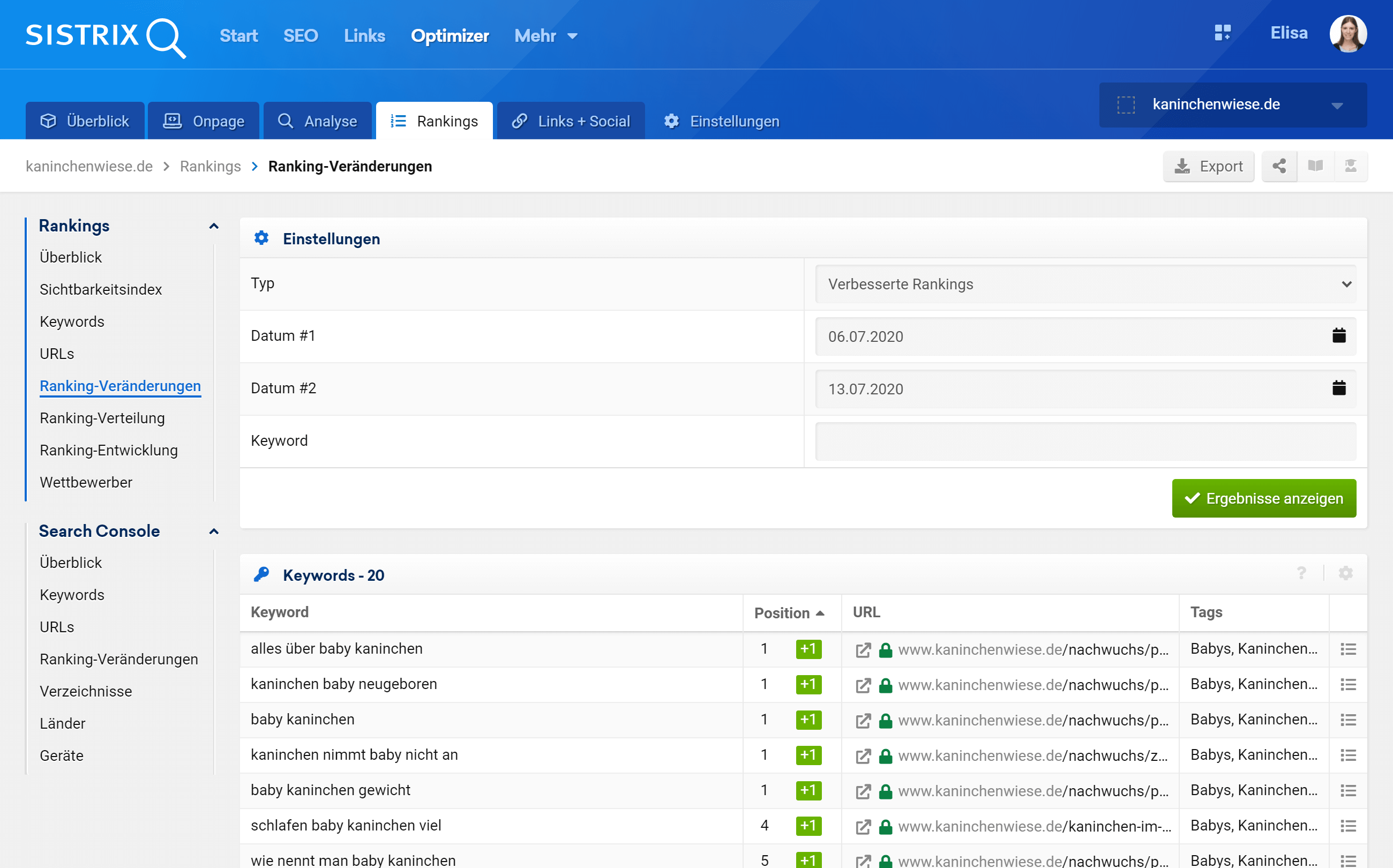Image resolution: width=1393 pixels, height=868 pixels.
Task: Open calendar picker for Datum #2
Action: pos(1338,388)
